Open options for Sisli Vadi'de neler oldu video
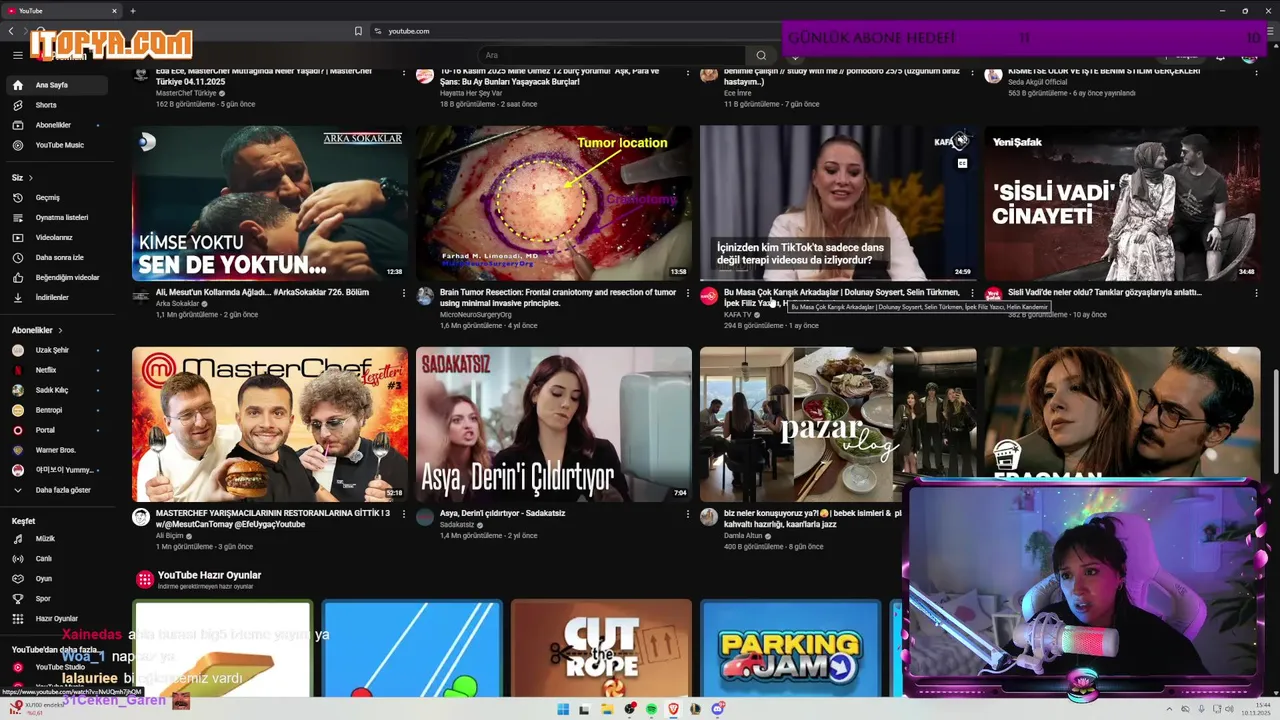 1256,293
